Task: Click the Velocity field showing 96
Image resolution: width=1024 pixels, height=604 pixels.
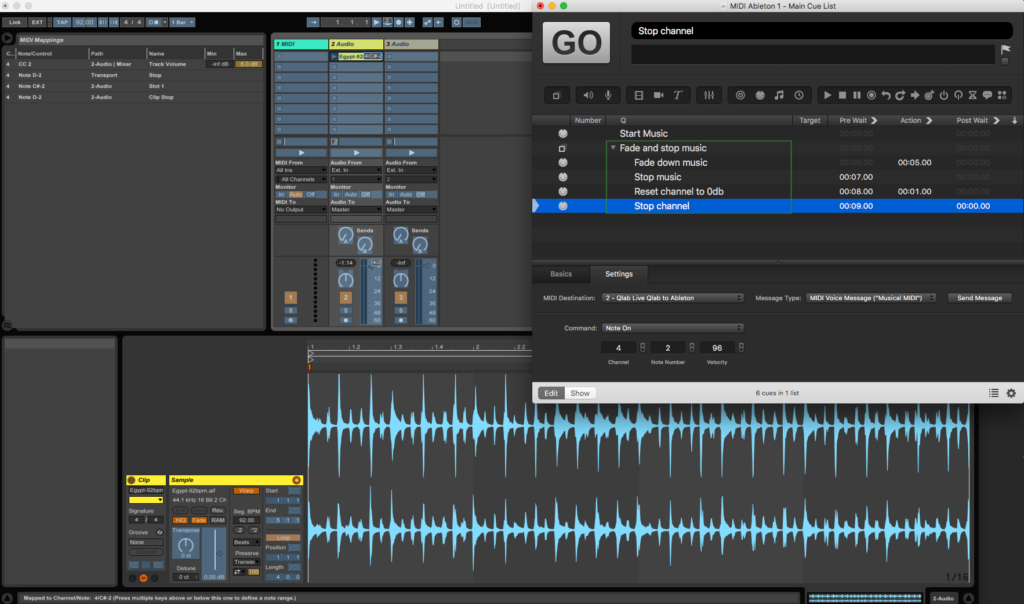Action: pos(717,348)
